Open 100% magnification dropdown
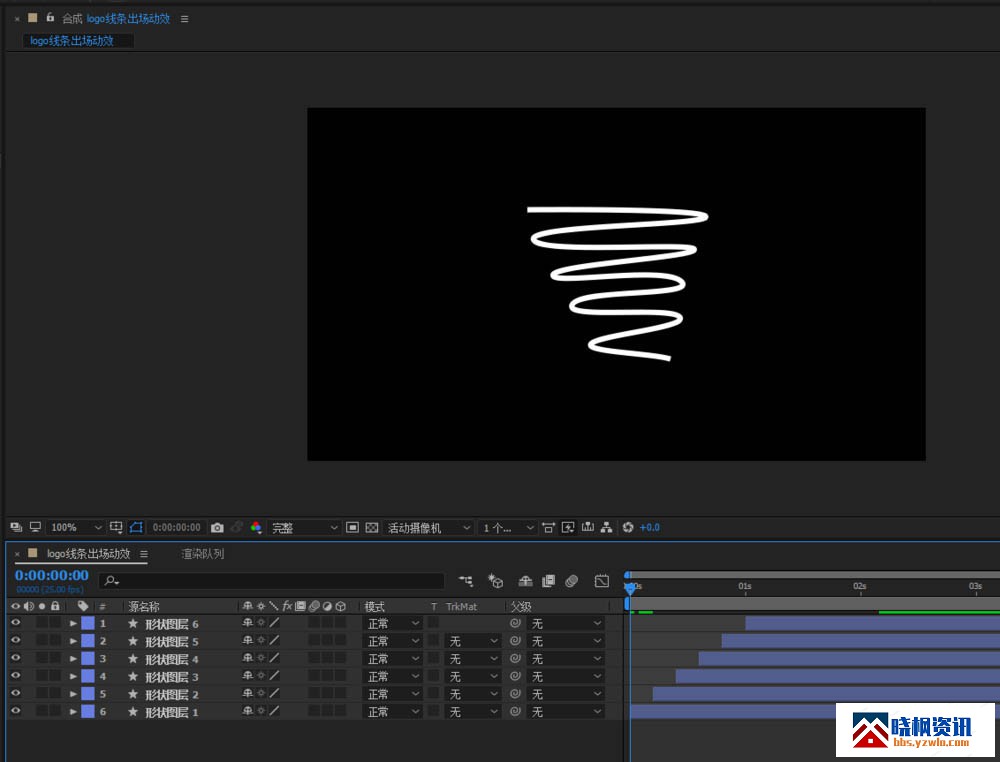 75,527
